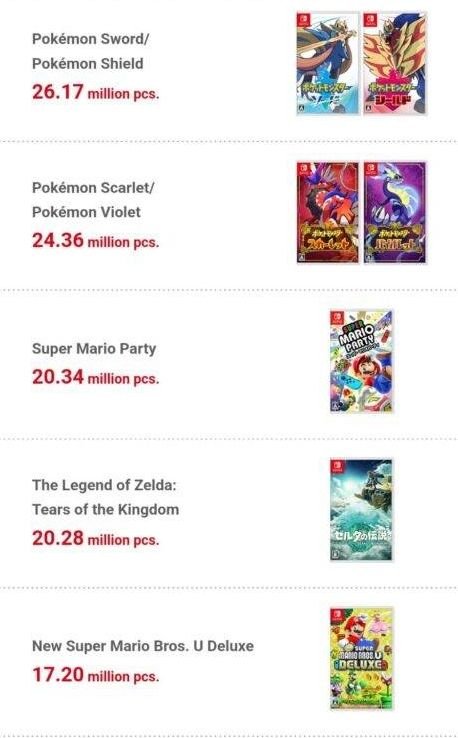The height and width of the screenshot is (738, 458).
Task: Click the 20.28 million pcs. figure
Action: (x=96, y=538)
